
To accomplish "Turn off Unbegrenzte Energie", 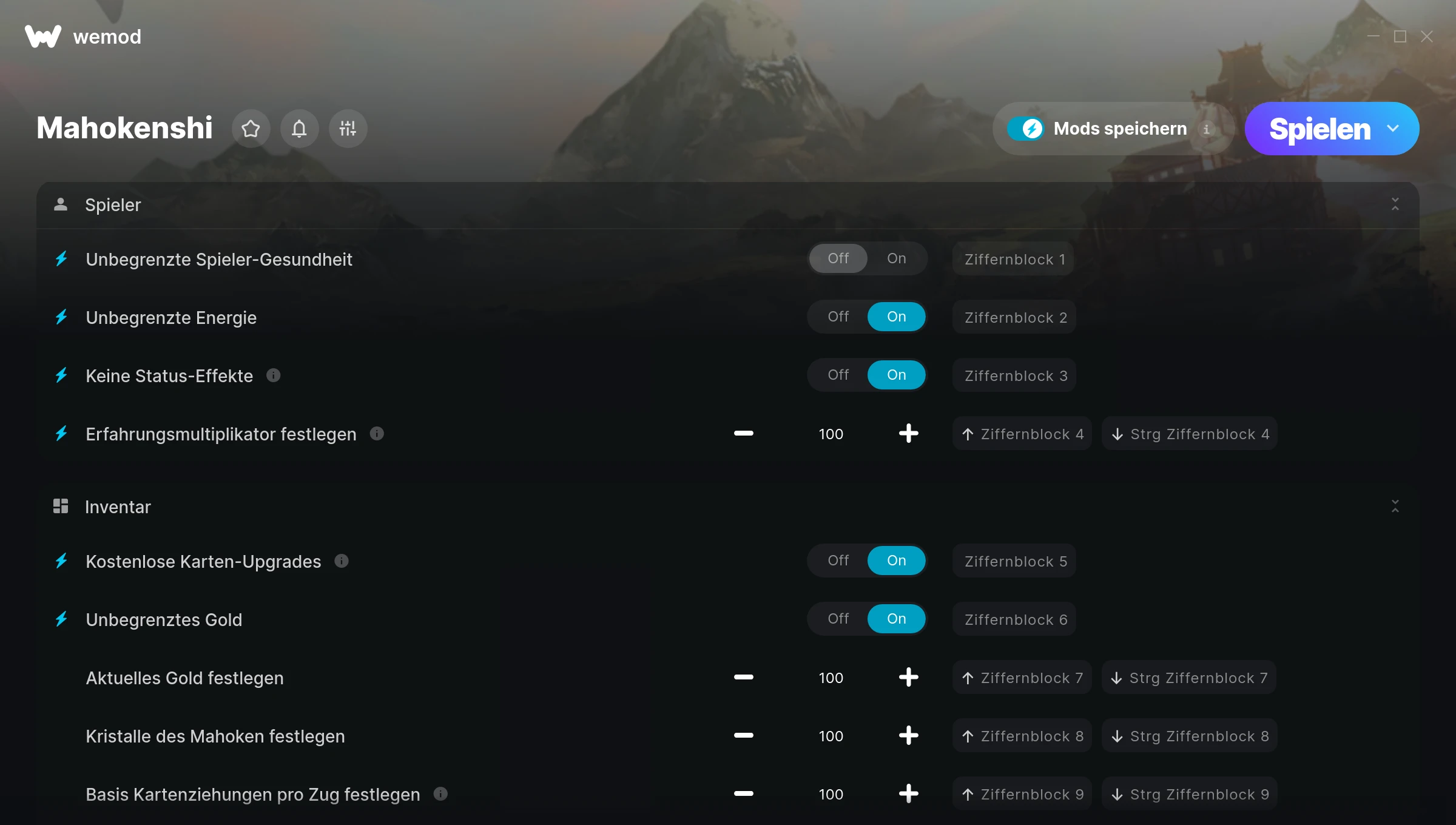I will click(838, 317).
